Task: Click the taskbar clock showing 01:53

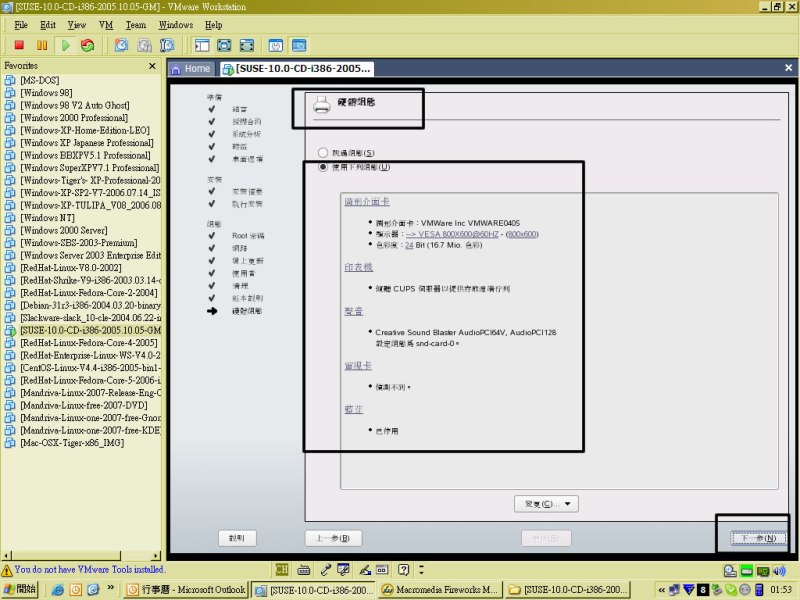Action: click(781, 590)
